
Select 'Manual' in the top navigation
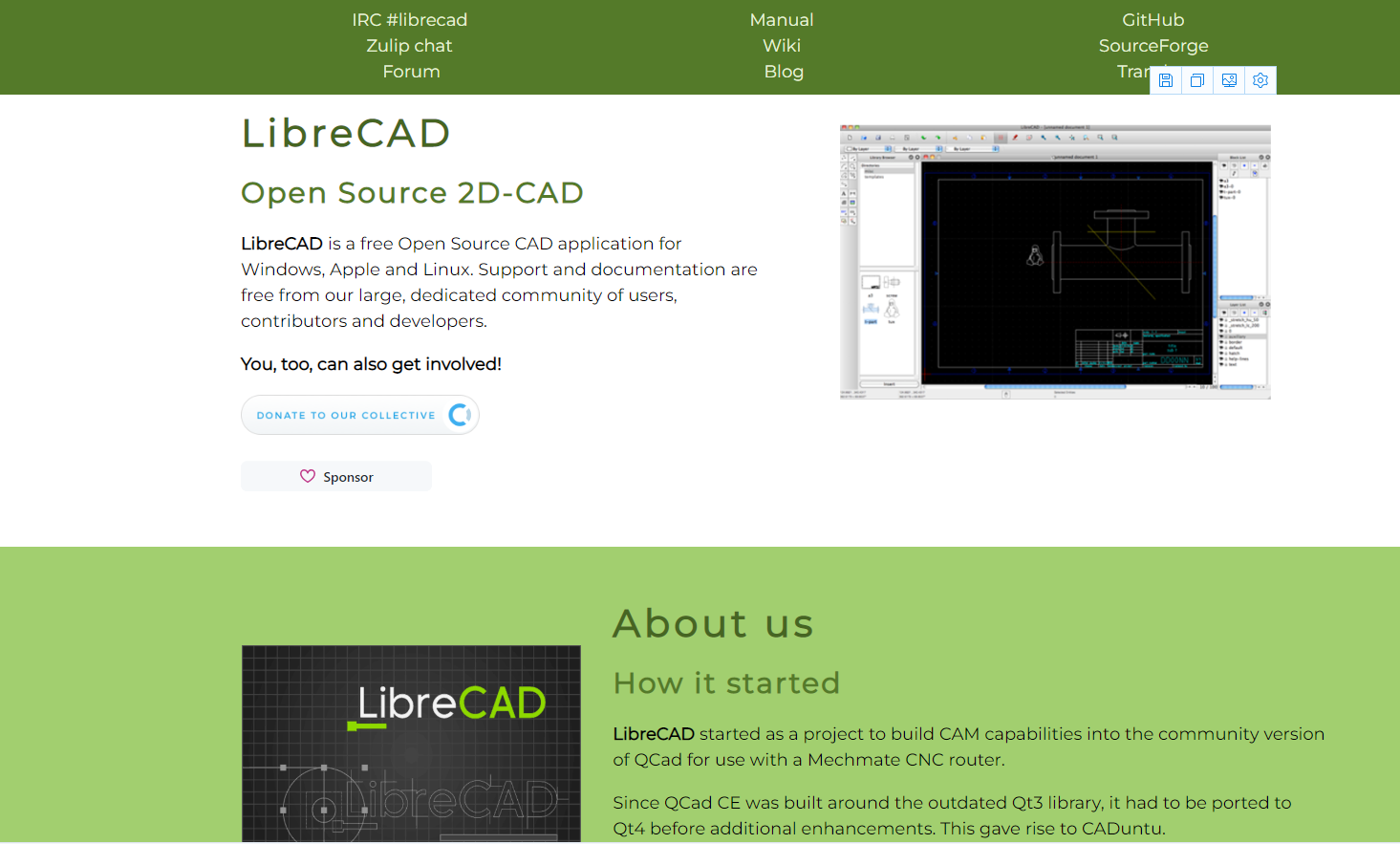(x=782, y=19)
